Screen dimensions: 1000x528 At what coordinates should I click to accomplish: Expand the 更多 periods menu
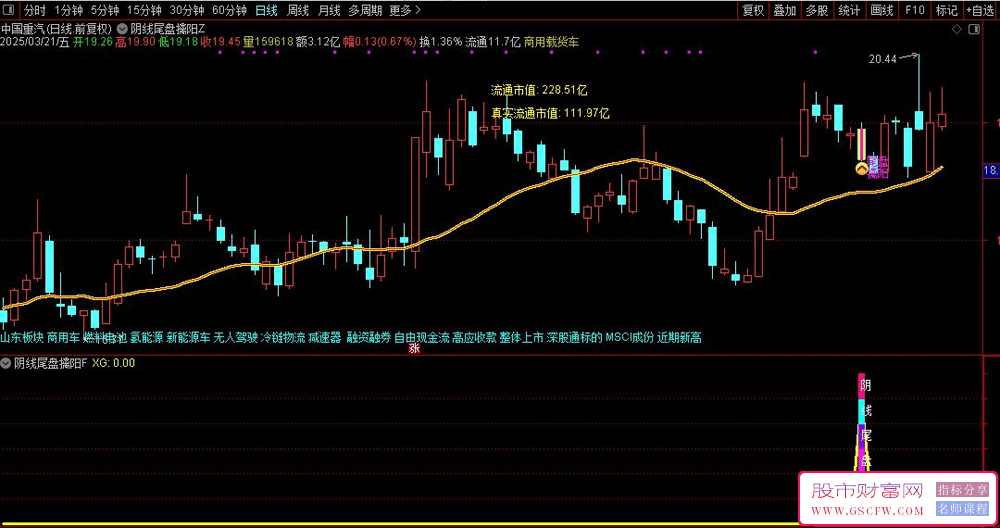(405, 10)
